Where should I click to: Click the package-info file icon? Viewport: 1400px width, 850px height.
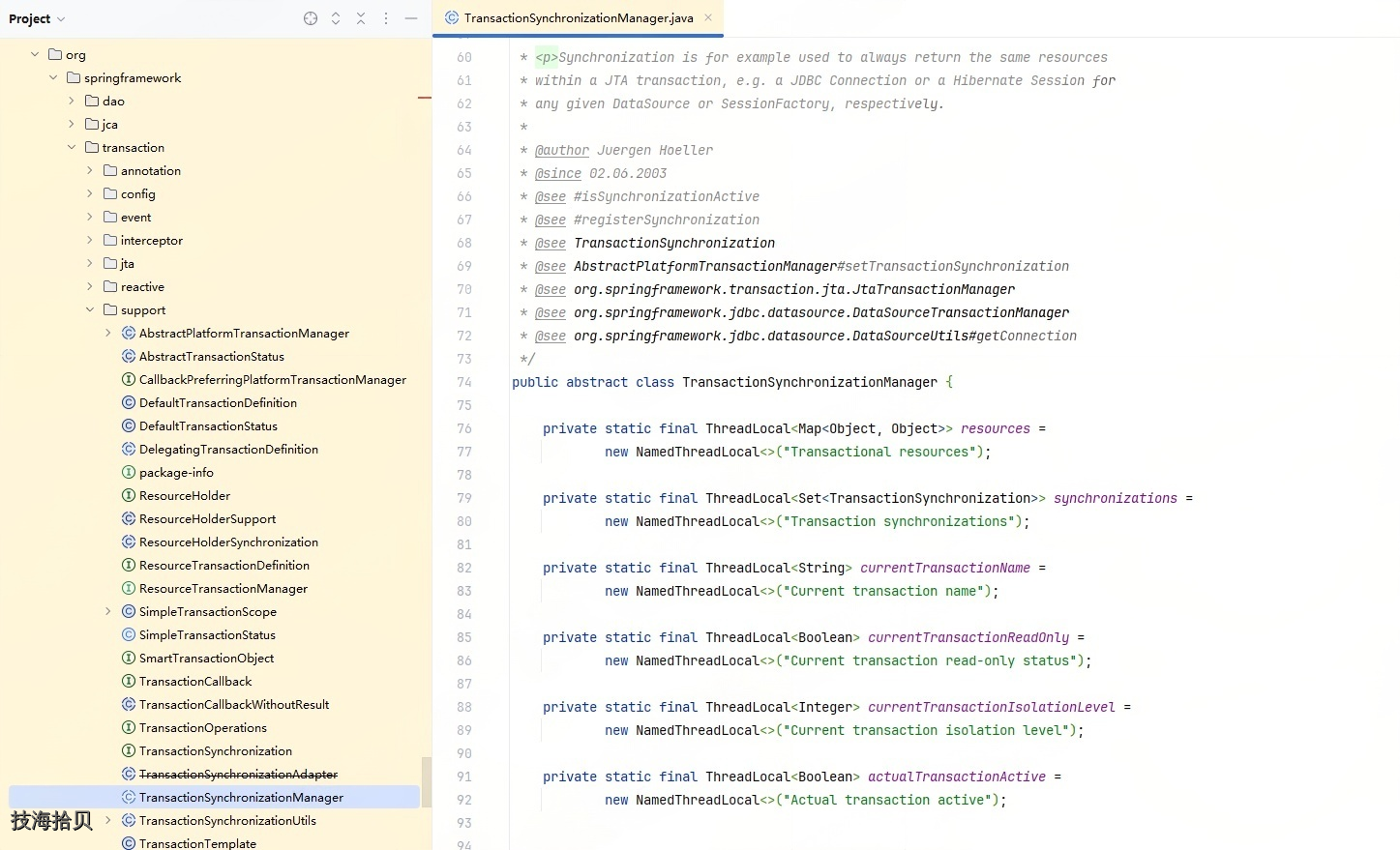(x=129, y=473)
